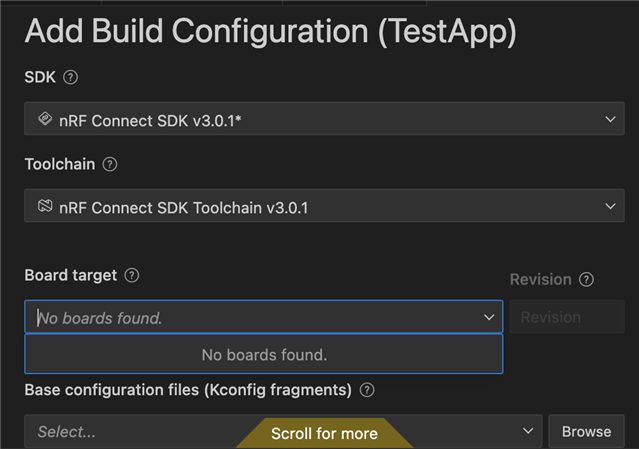
Task: Click the help icon beside Toolchain label
Action: (110, 164)
